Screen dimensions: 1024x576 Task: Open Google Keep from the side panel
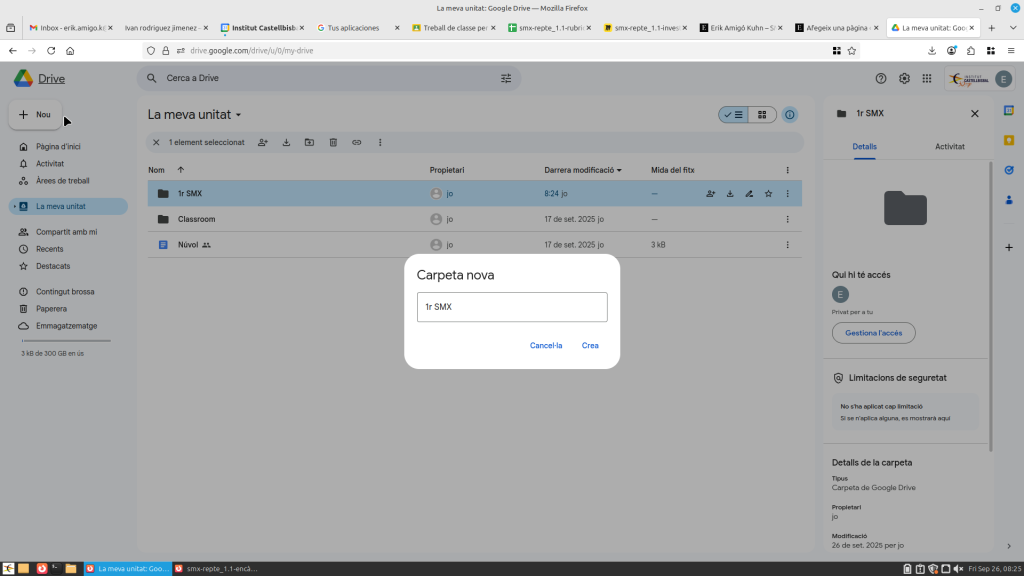click(x=1009, y=140)
